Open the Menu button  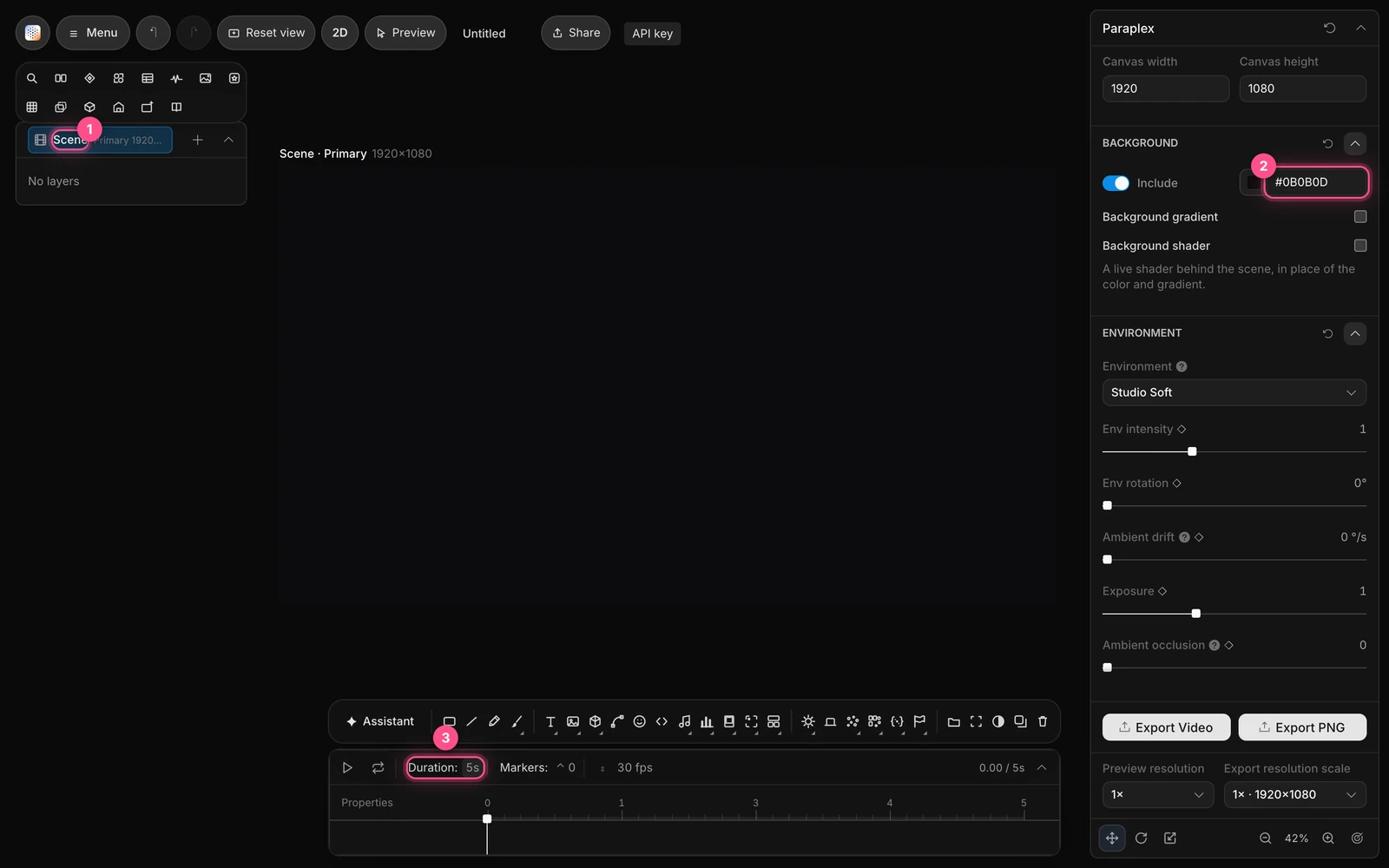click(x=93, y=33)
